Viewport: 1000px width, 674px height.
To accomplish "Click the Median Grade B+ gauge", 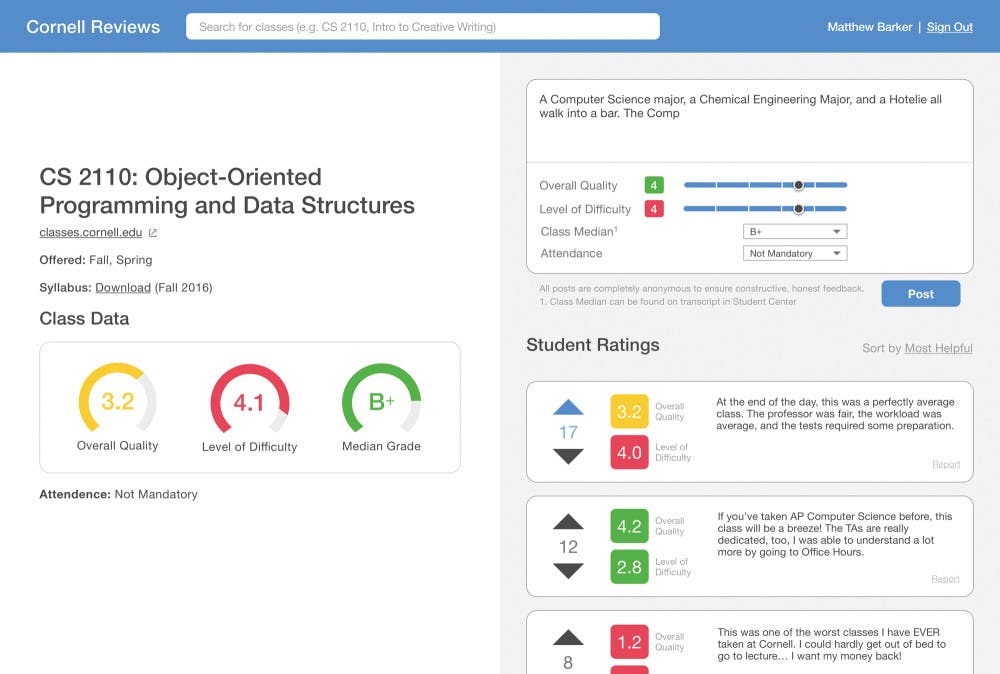I will [x=381, y=401].
